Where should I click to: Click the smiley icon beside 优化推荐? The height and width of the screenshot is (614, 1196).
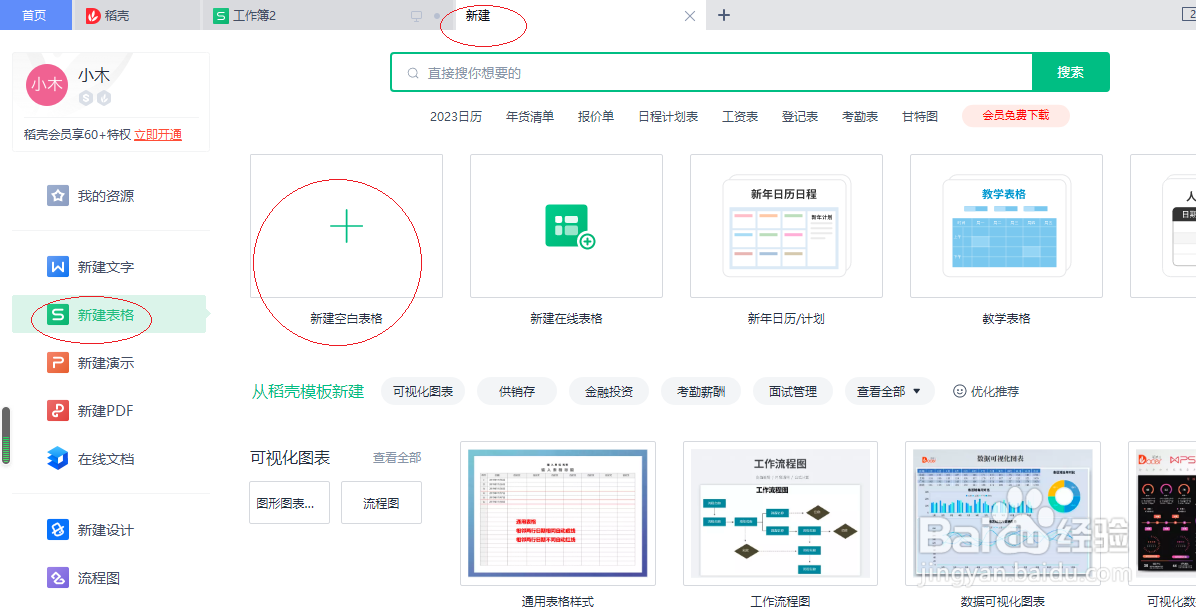[x=960, y=391]
